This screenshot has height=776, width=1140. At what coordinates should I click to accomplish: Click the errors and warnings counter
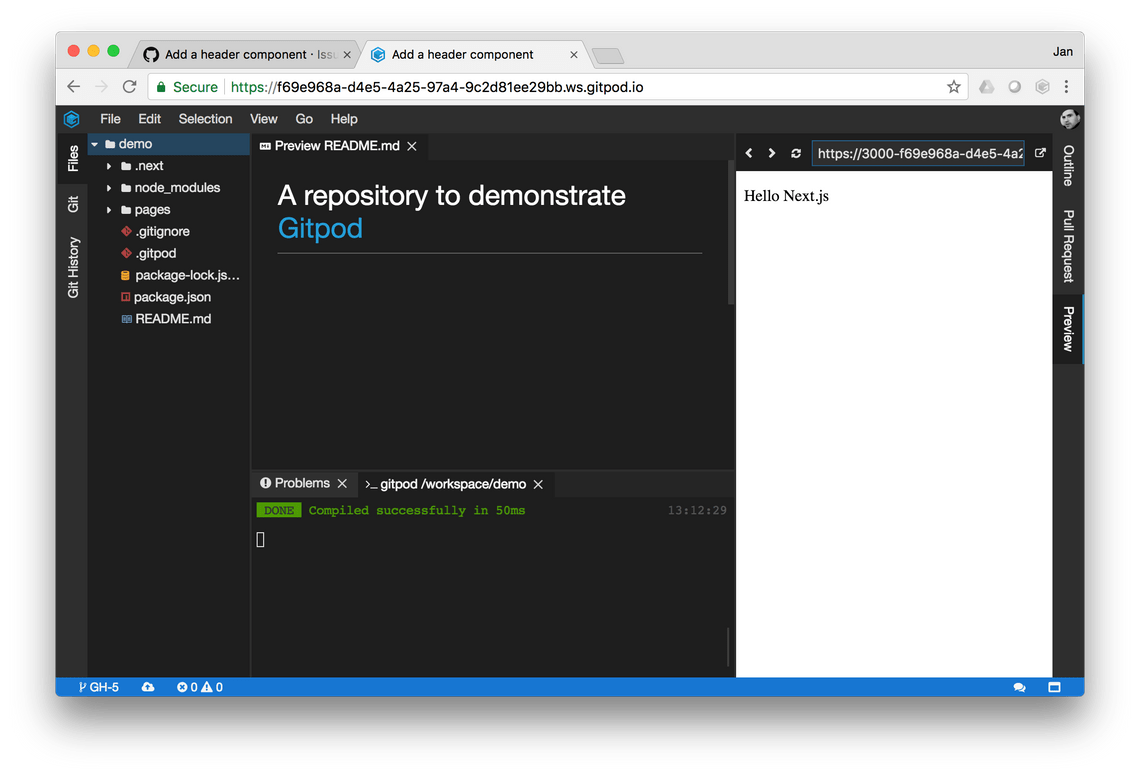click(x=200, y=687)
